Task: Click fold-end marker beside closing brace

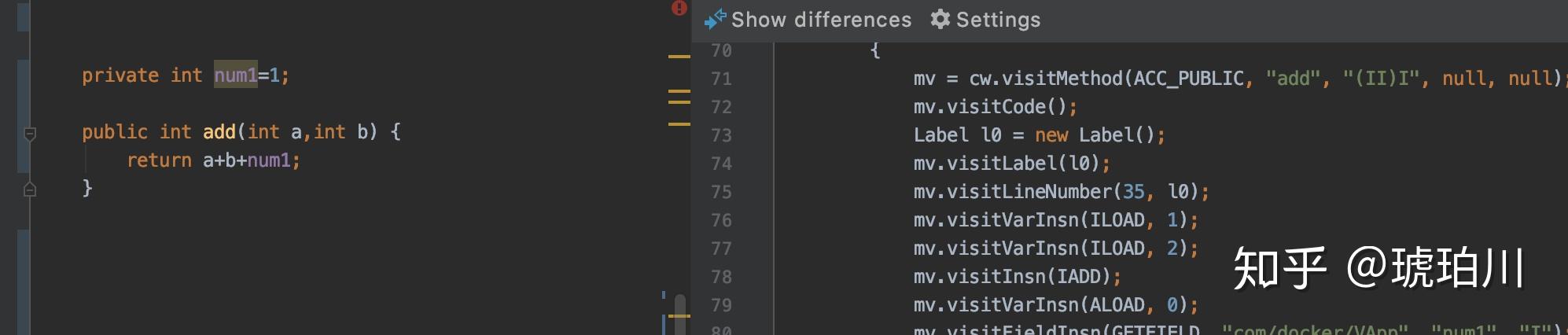Action: click(30, 190)
